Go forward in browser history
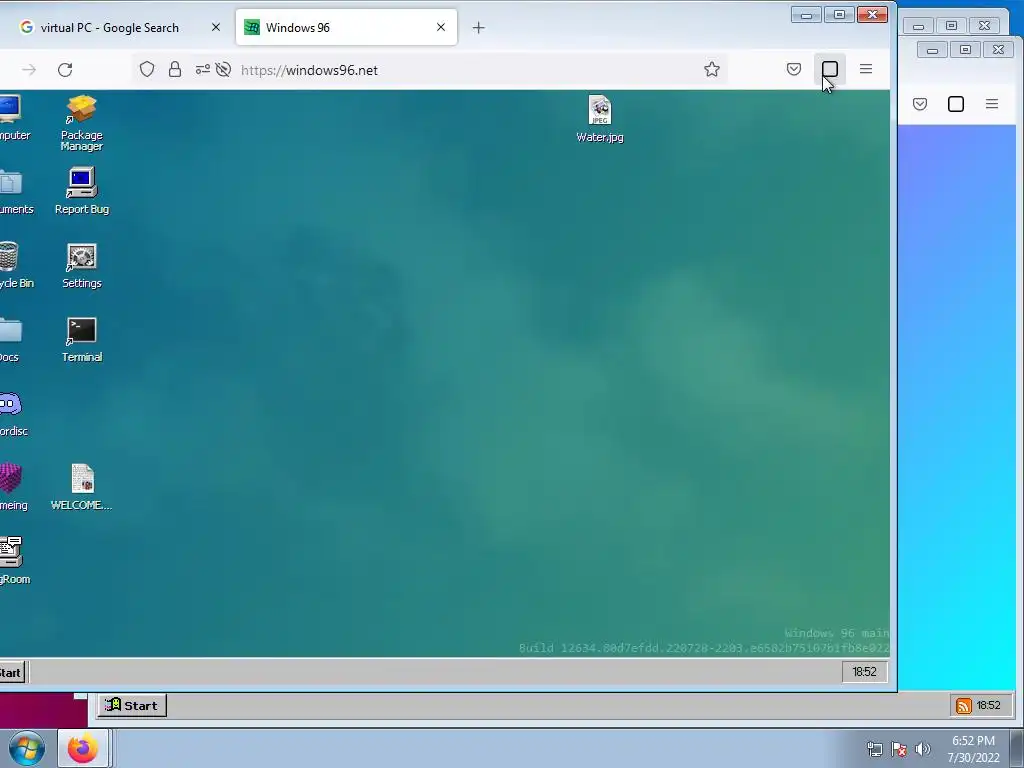Image resolution: width=1024 pixels, height=768 pixels. (x=29, y=69)
